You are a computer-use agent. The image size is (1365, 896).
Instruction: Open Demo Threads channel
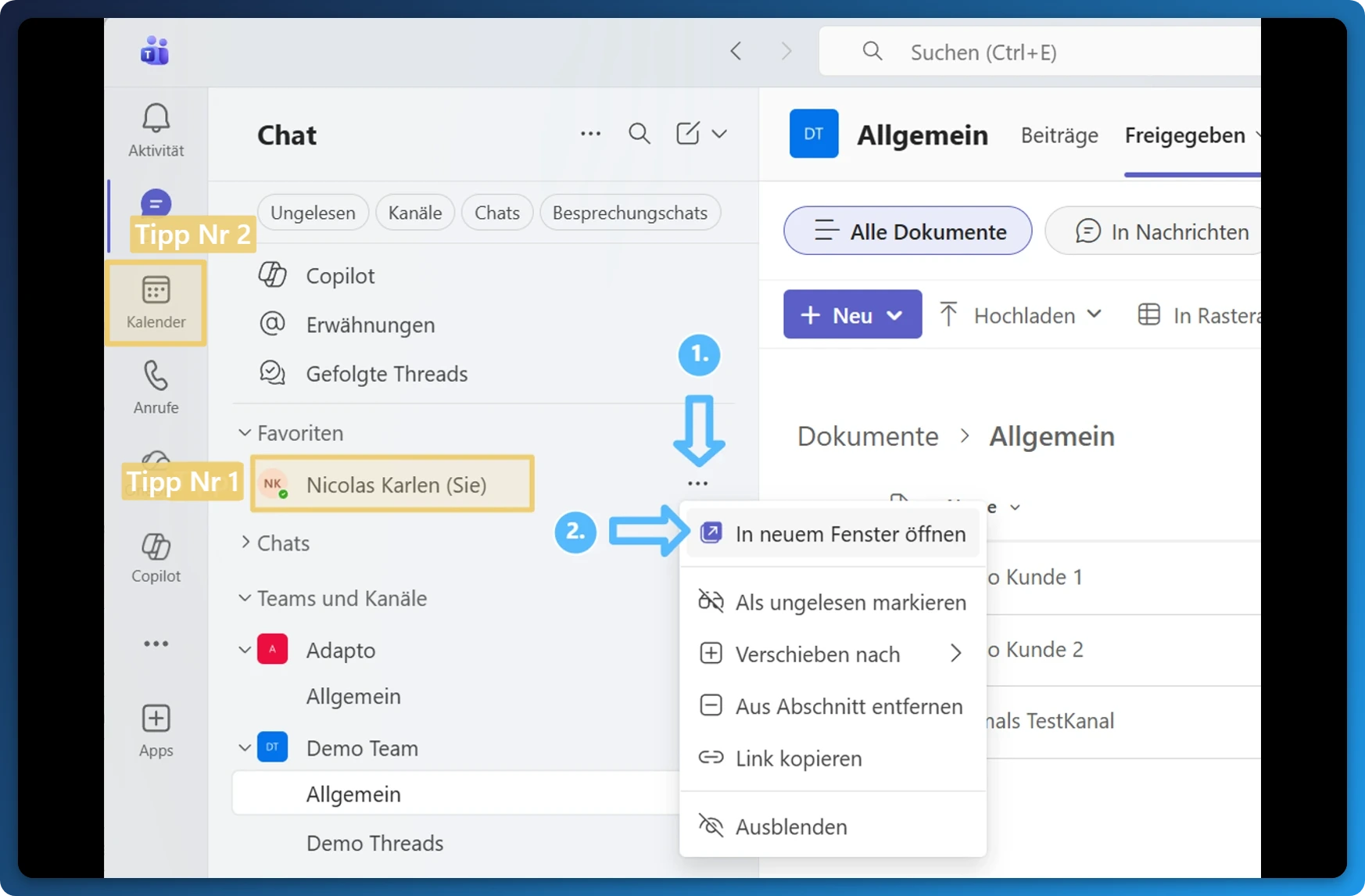(375, 843)
